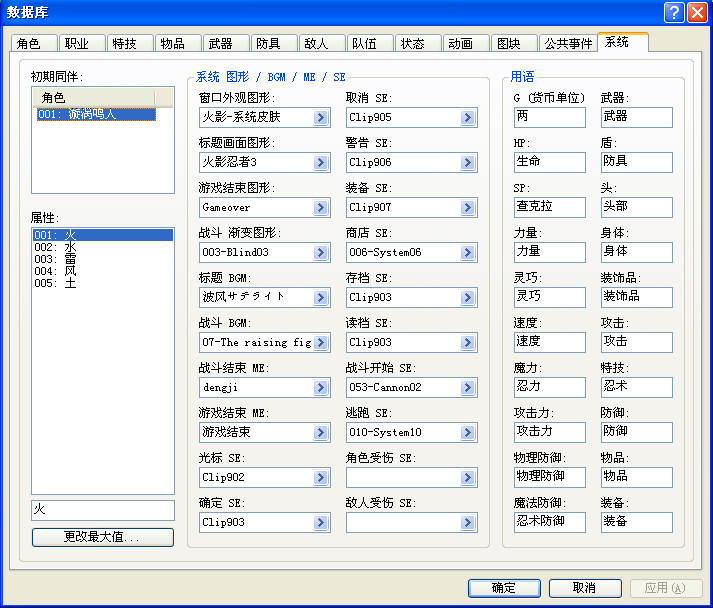Screen dimensions: 713x608
Task: Click the 头 term field 头部
Action: click(x=637, y=207)
